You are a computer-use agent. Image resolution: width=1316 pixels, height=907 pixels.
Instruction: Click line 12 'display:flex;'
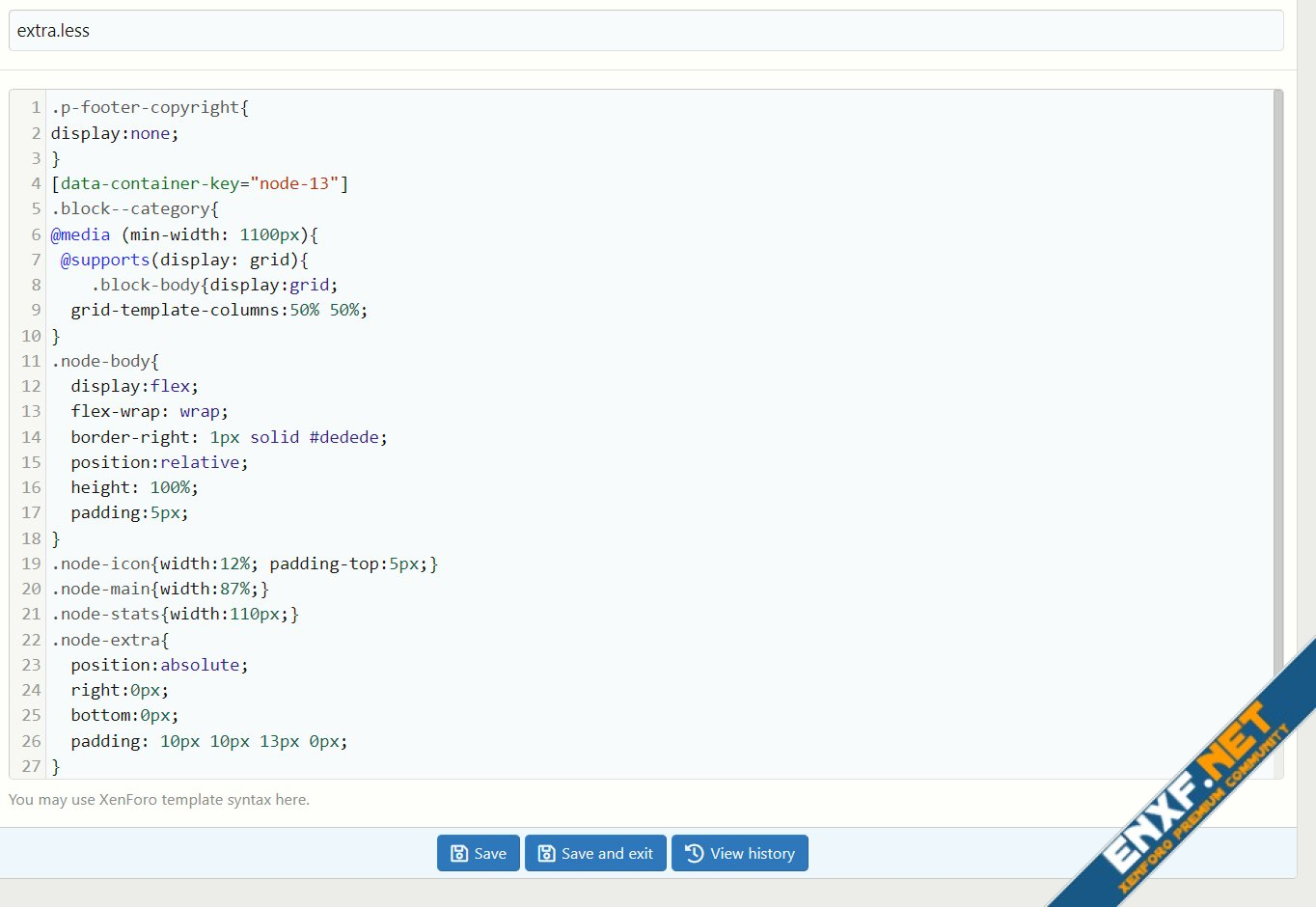[x=134, y=386]
